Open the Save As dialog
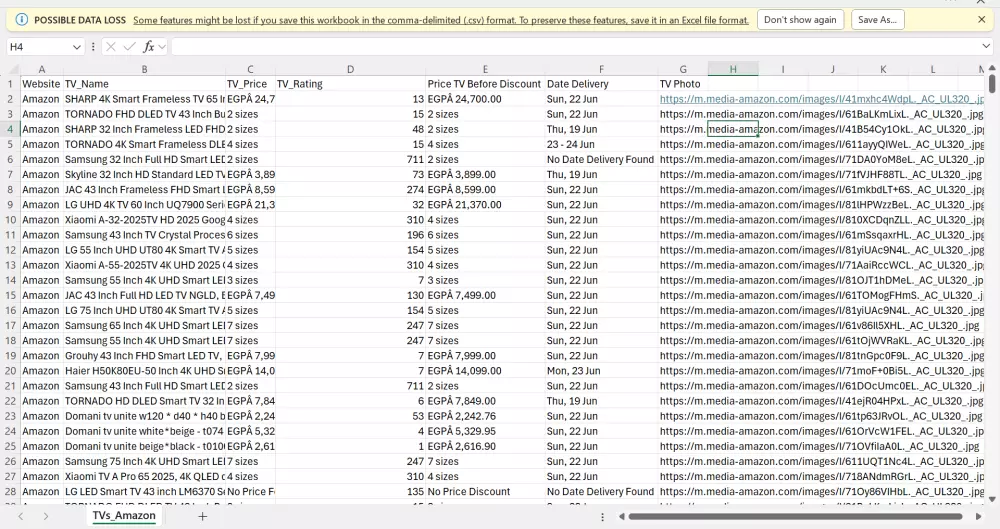The height and width of the screenshot is (529, 1000). (x=877, y=20)
